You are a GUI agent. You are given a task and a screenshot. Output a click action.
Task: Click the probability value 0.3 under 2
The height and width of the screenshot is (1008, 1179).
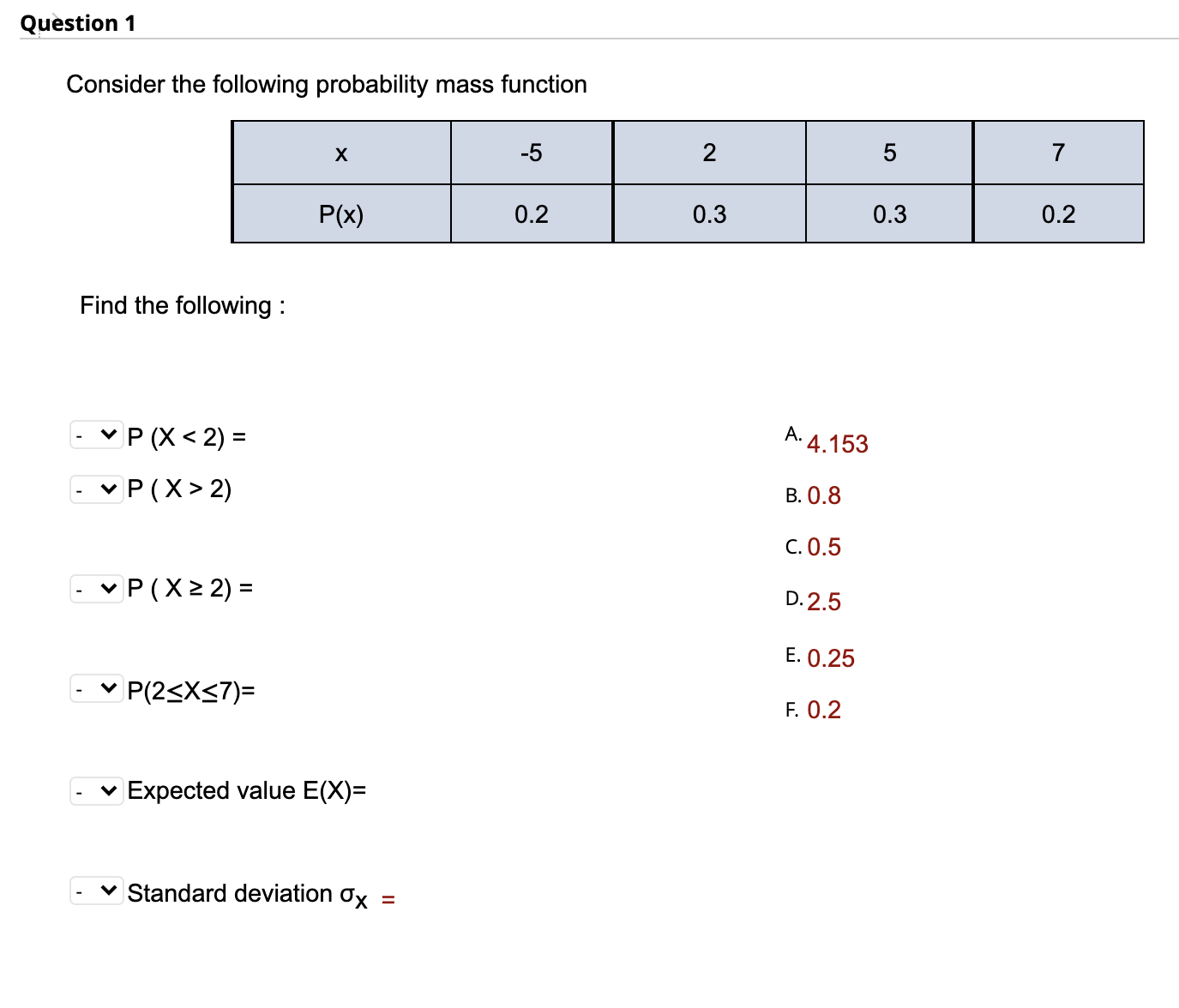click(709, 214)
